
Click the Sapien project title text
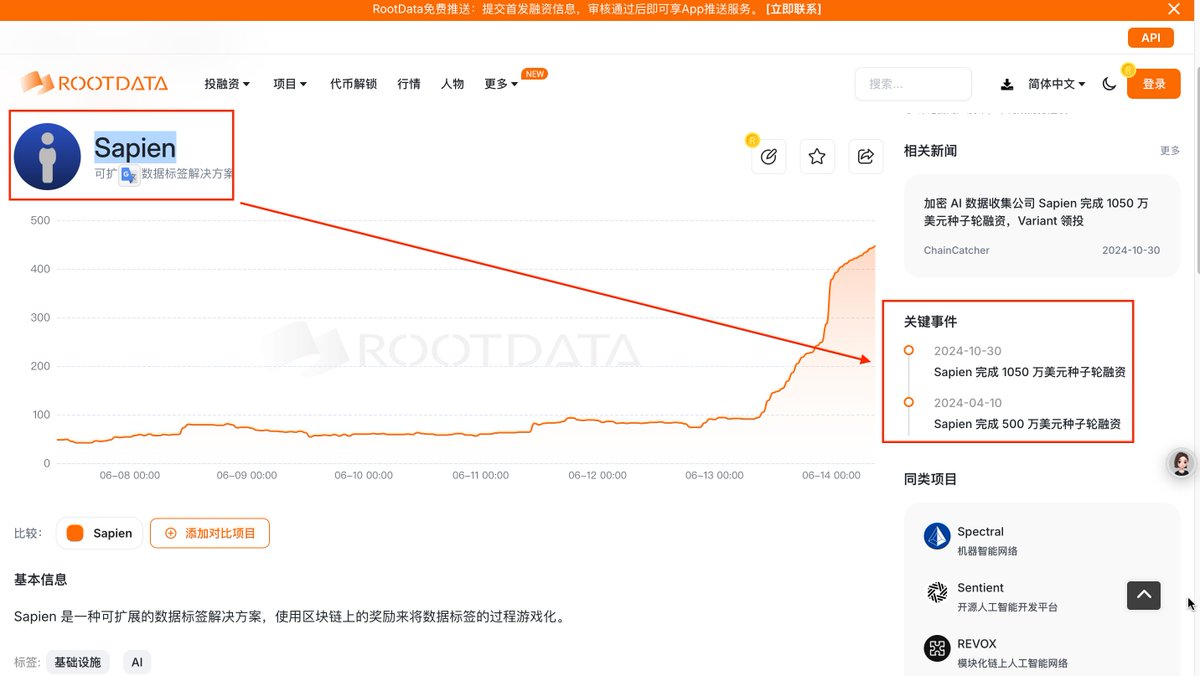pyautogui.click(x=135, y=148)
